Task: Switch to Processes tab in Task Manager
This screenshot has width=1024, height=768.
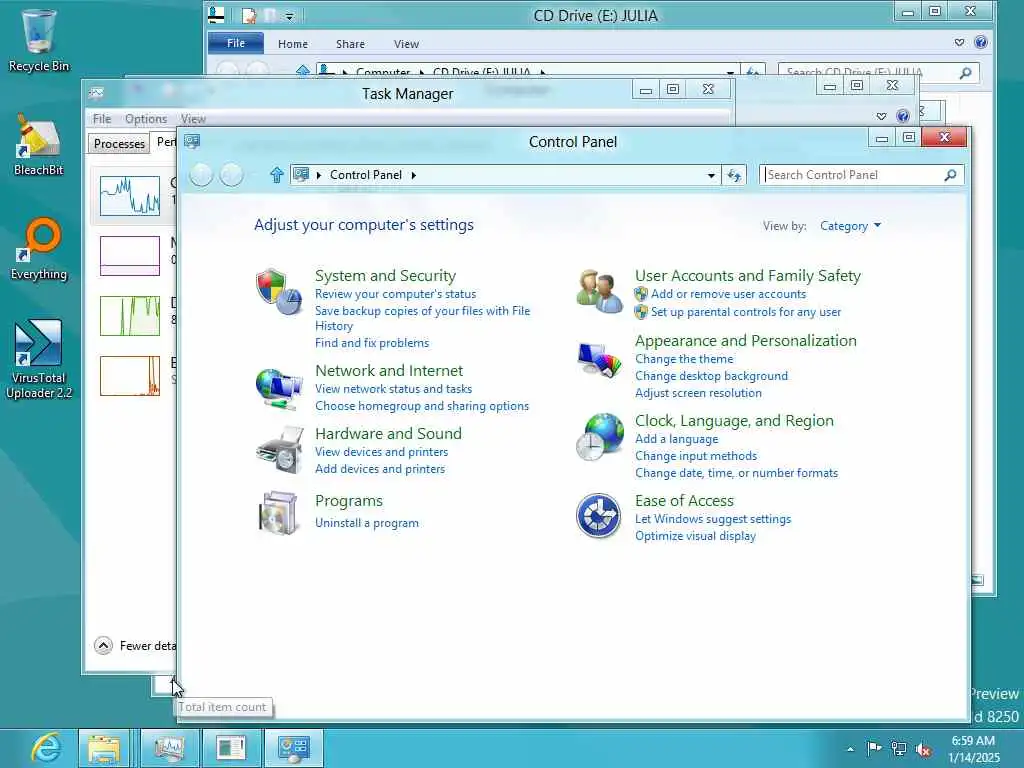Action: (119, 144)
